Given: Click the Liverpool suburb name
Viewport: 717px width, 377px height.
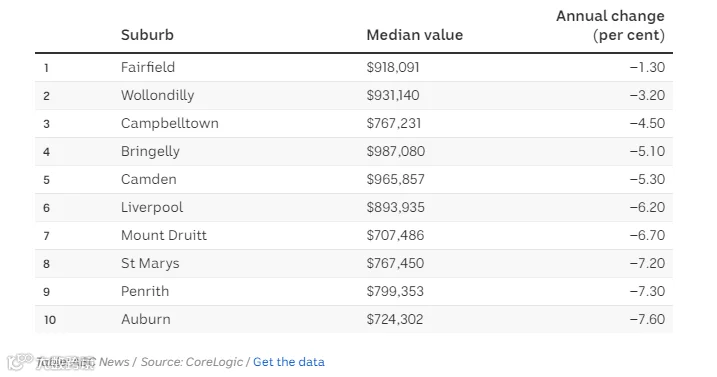Looking at the screenshot, I should point(152,207).
